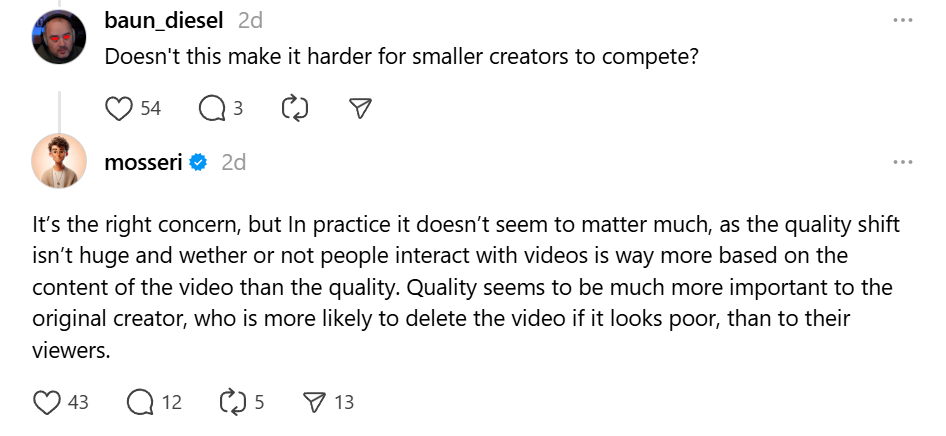
Task: Open replies to baun_diesel's comment
Action: pos(212,108)
